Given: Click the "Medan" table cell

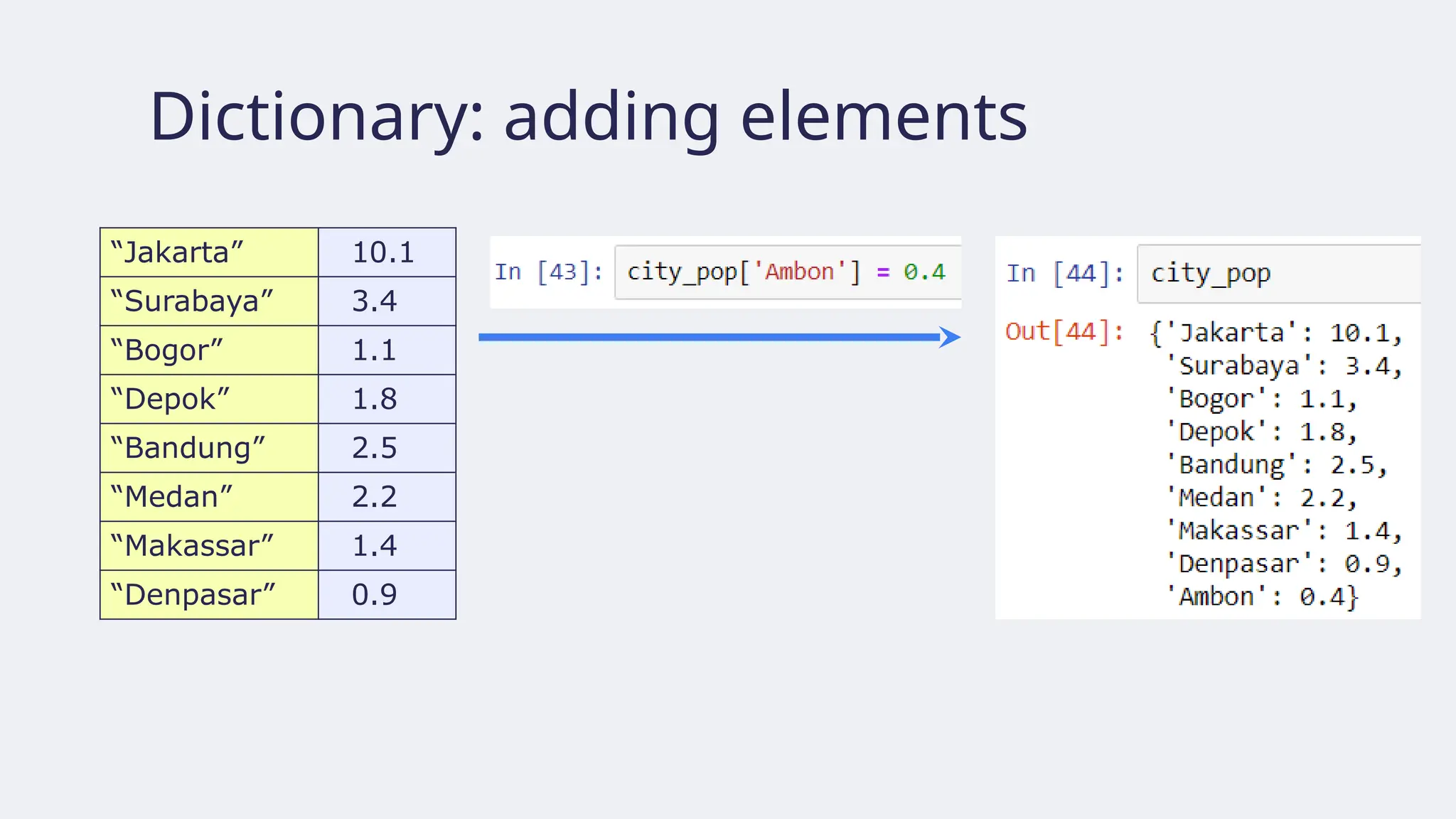Looking at the screenshot, I should [209, 497].
